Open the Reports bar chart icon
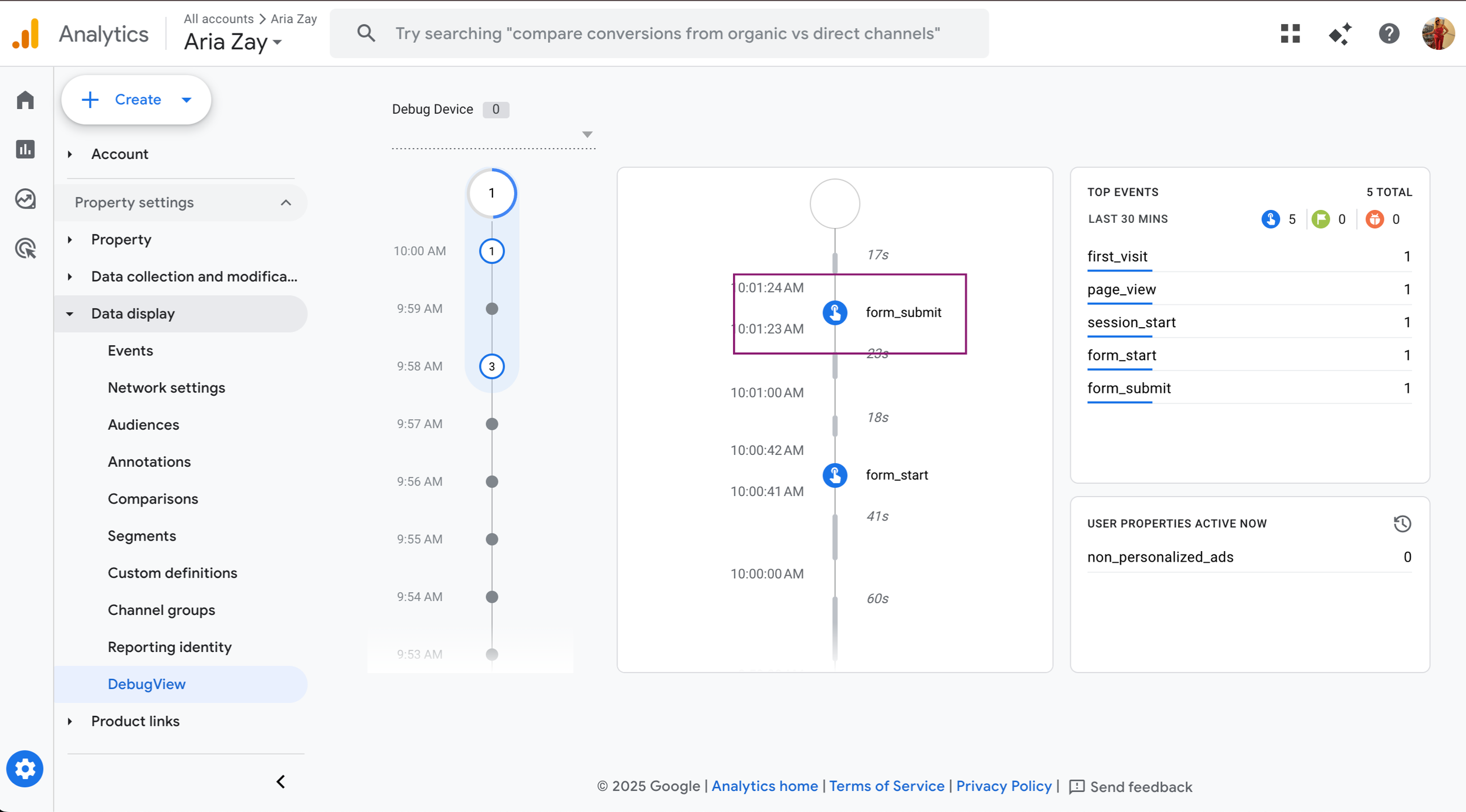 pos(25,150)
